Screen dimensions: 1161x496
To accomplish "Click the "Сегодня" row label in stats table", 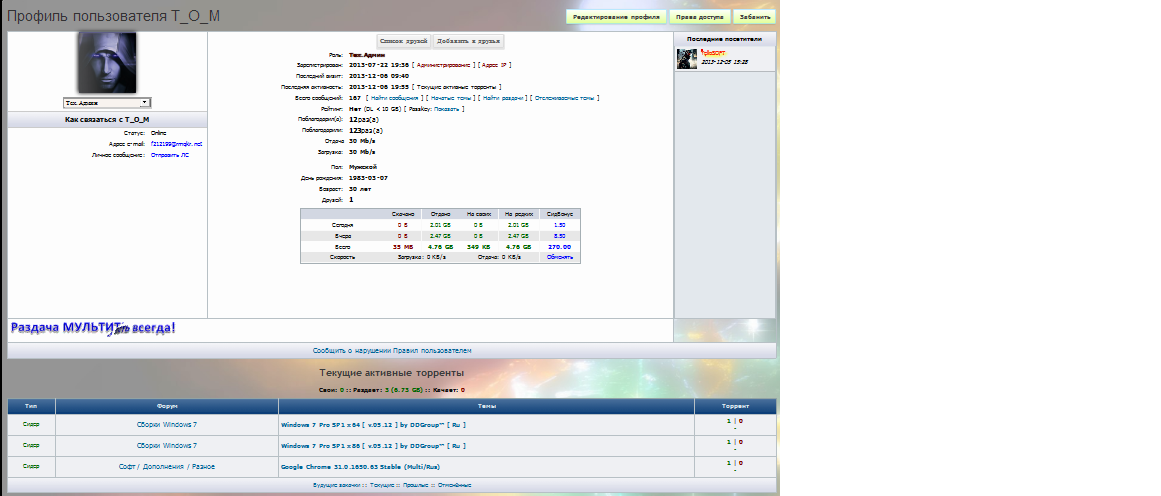I will tap(343, 224).
